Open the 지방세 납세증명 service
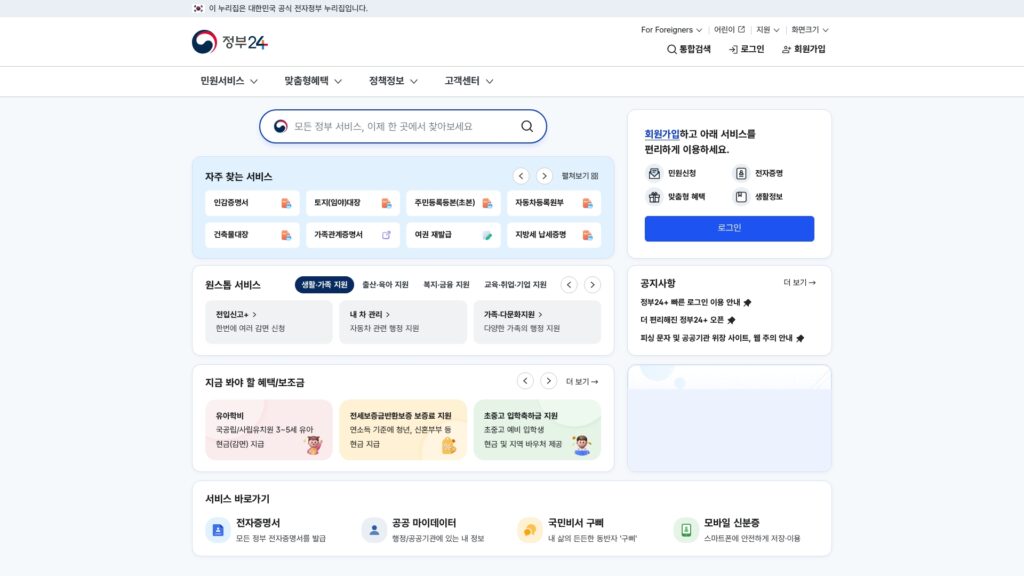The height and width of the screenshot is (576, 1024). (x=554, y=235)
